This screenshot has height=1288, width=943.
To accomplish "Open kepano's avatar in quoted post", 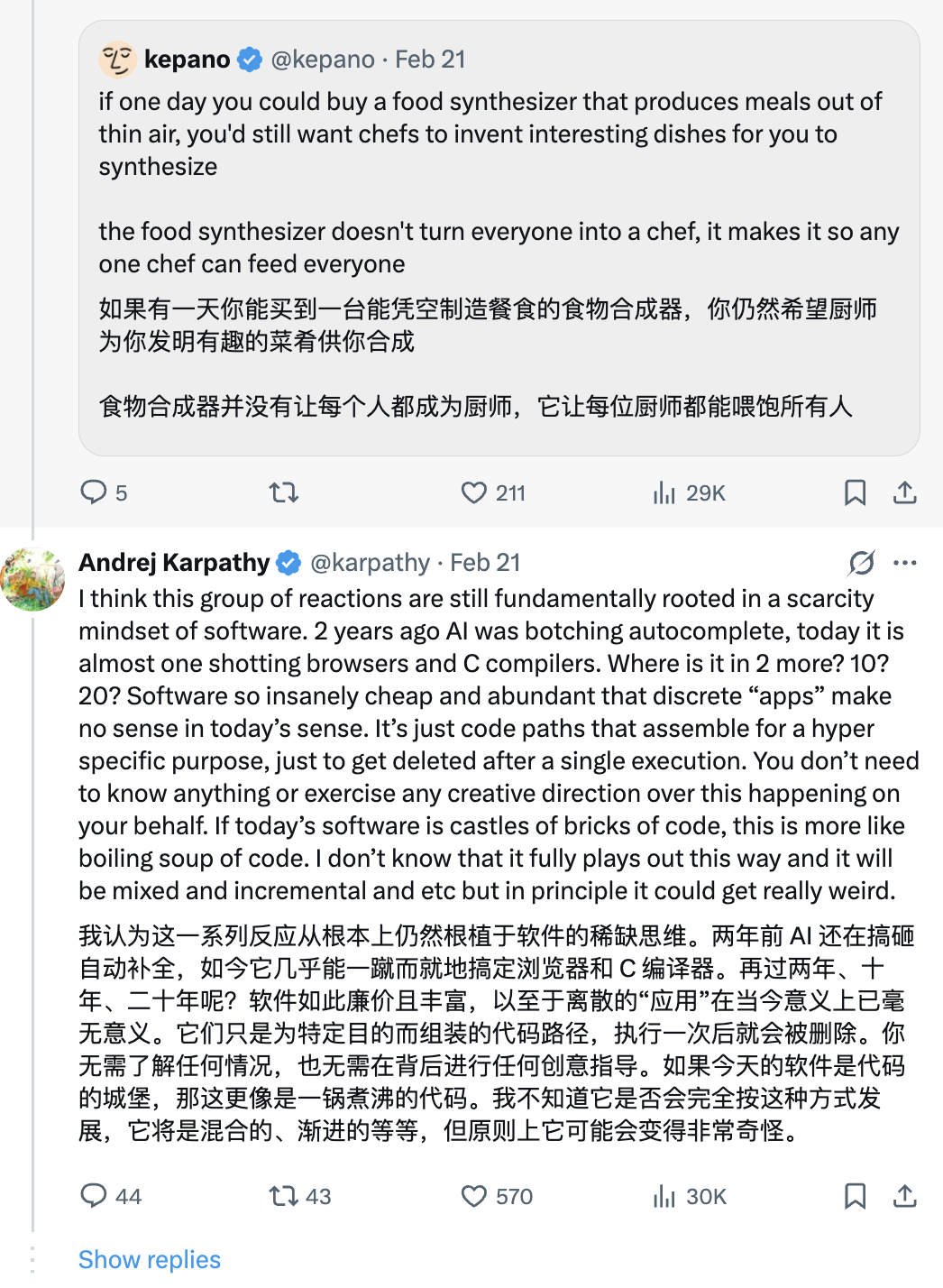I will pos(117,60).
